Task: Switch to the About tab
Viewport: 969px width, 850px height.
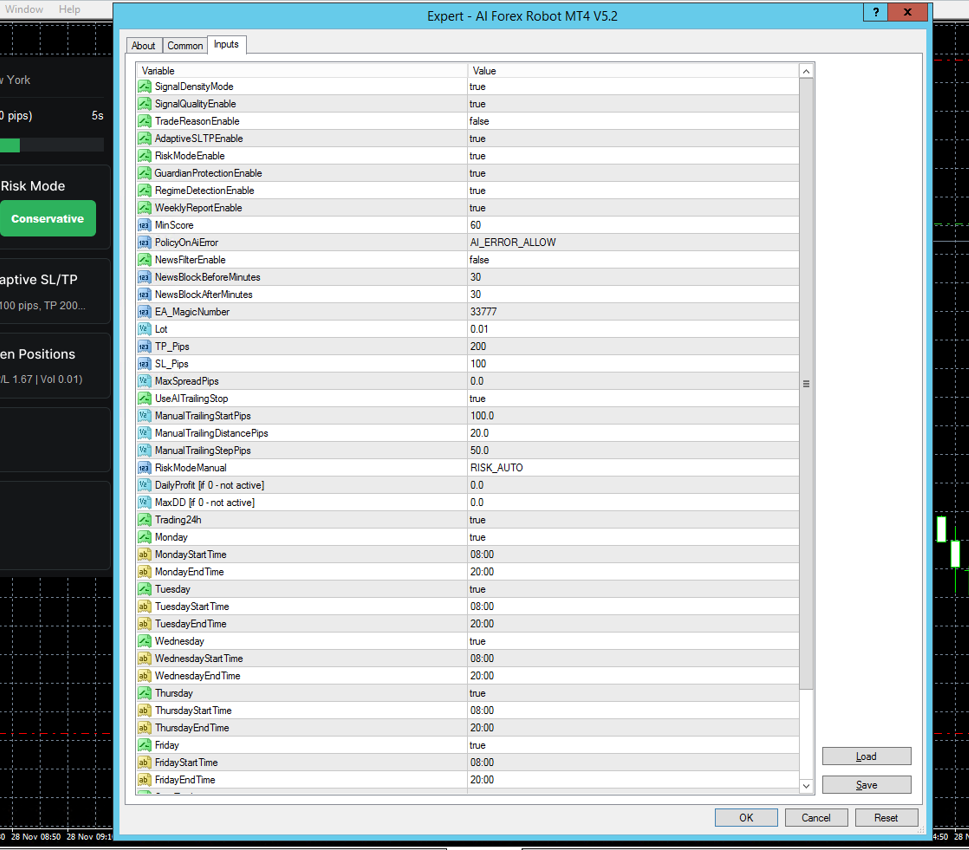Action: coord(143,45)
